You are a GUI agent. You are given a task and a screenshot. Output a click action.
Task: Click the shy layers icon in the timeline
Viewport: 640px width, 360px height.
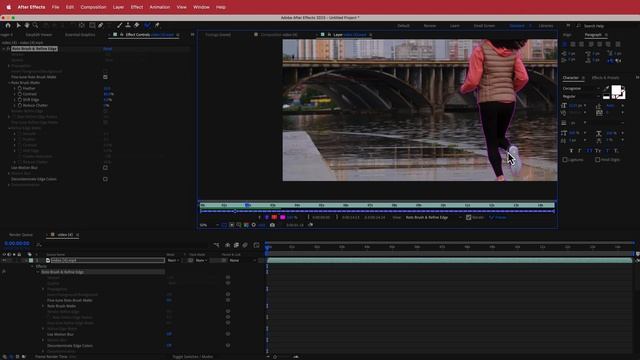coord(228,245)
